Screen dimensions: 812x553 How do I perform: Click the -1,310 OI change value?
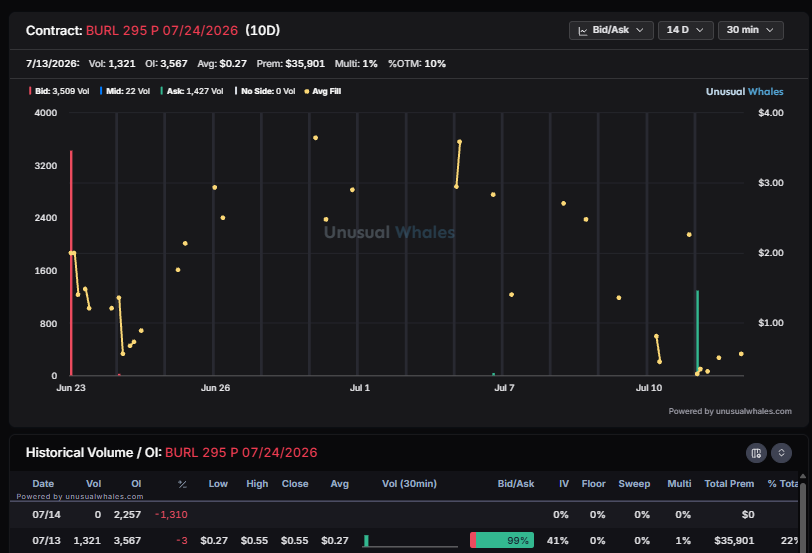pyautogui.click(x=171, y=515)
